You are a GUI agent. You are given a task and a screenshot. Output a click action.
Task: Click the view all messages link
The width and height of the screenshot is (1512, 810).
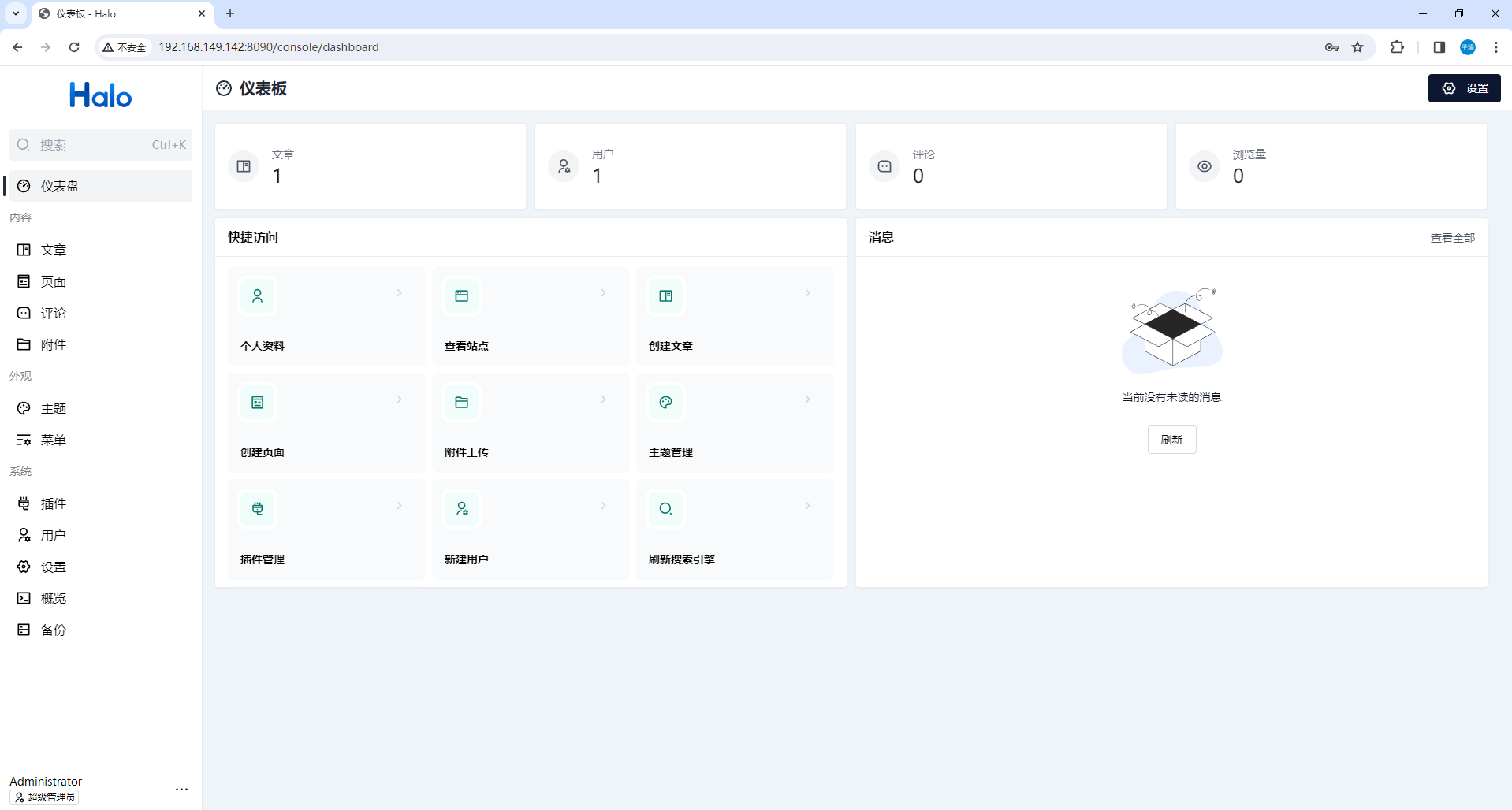point(1452,238)
